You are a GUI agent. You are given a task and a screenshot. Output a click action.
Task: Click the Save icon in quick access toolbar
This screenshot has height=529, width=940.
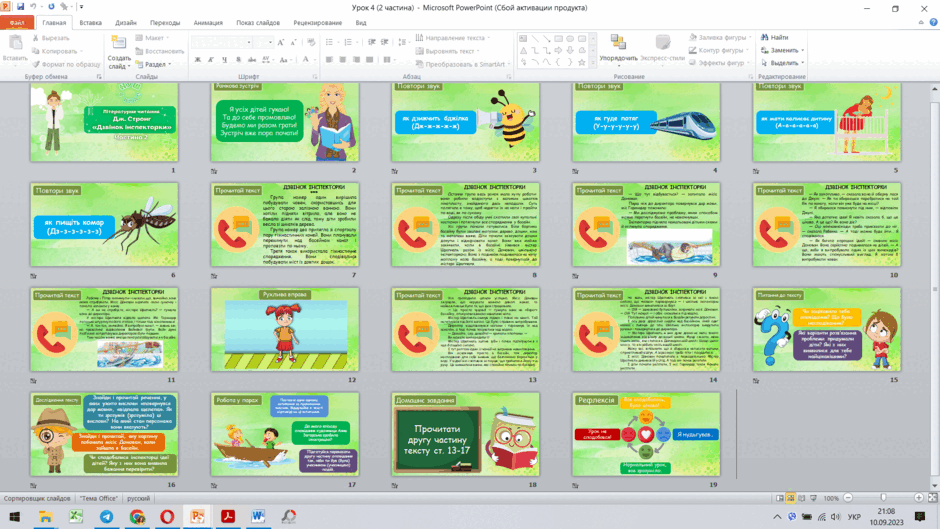point(20,7)
